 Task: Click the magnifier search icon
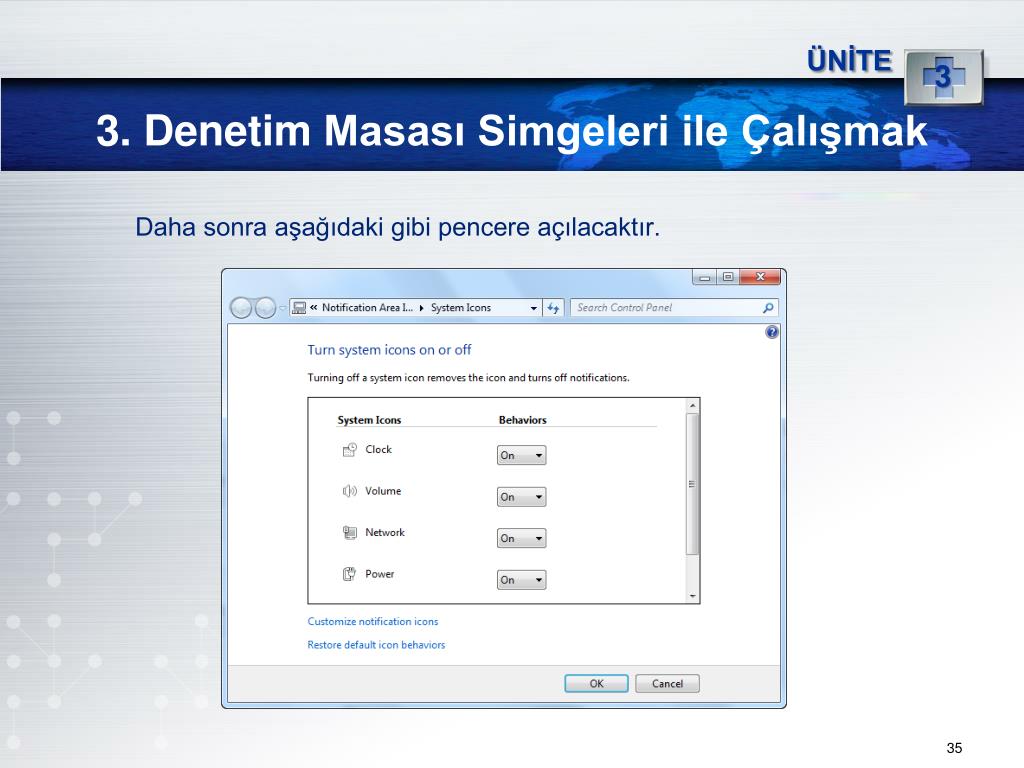(x=769, y=308)
